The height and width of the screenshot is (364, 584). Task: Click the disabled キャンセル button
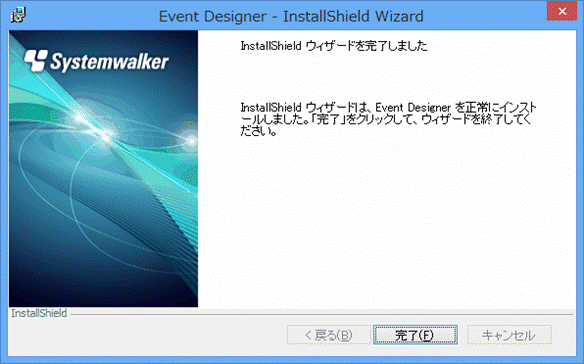click(x=509, y=335)
